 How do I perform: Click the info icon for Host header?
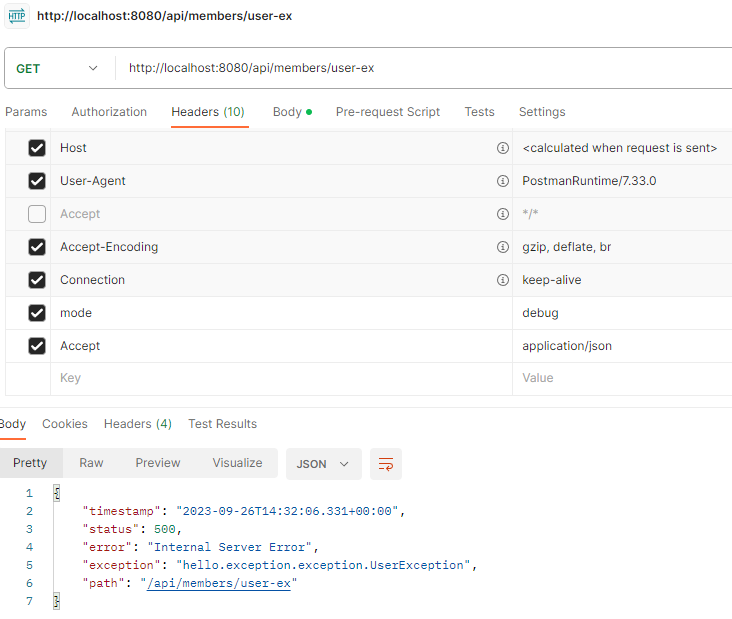click(502, 148)
